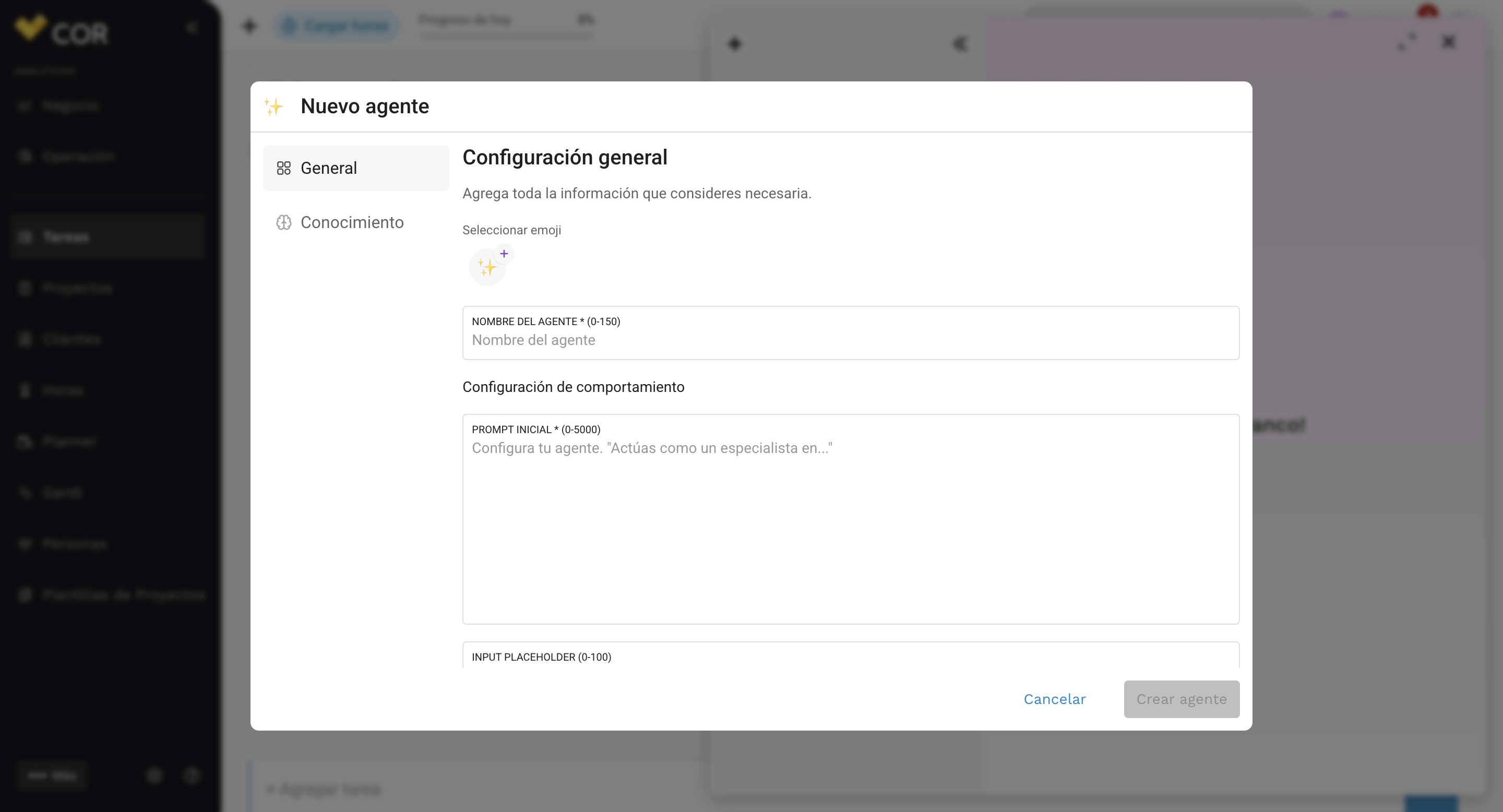The width and height of the screenshot is (1503, 812).
Task: Open Negocio in the background sidebar
Action: pos(109,105)
